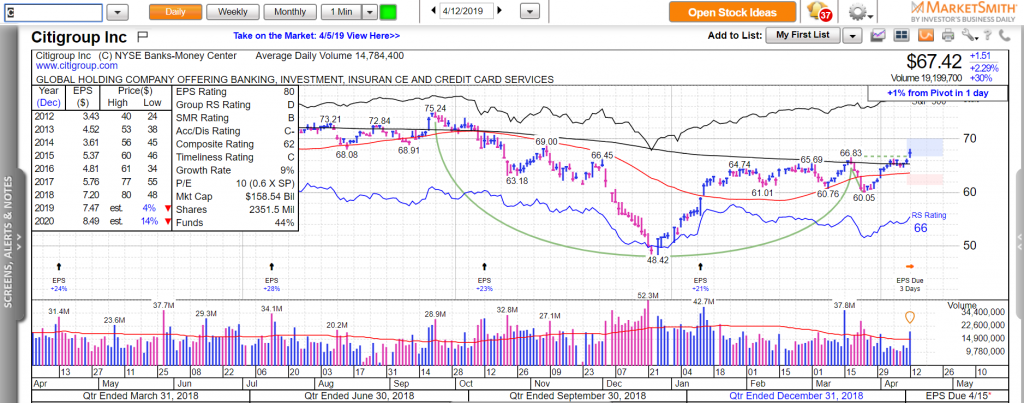
Task: Toggle the green status indicator button
Action: (x=387, y=12)
